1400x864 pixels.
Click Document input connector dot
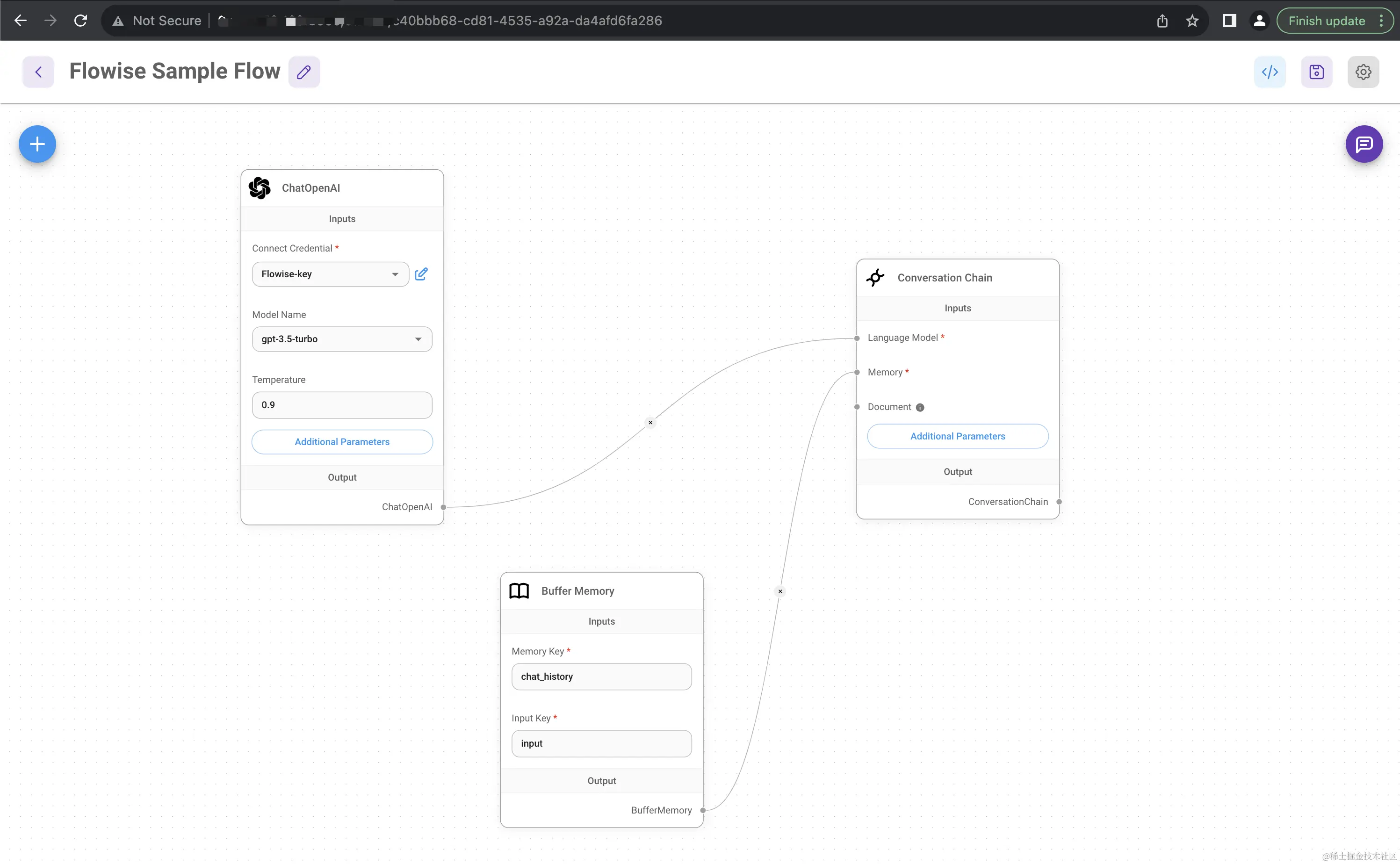(857, 407)
